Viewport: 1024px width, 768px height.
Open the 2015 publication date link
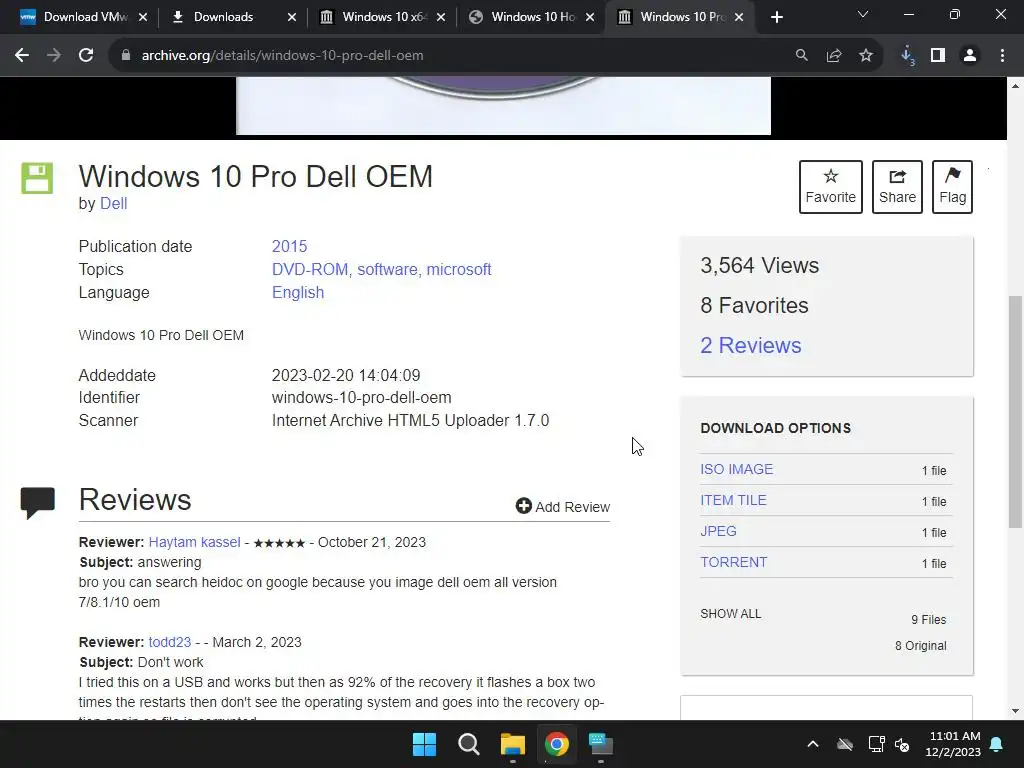pos(289,246)
